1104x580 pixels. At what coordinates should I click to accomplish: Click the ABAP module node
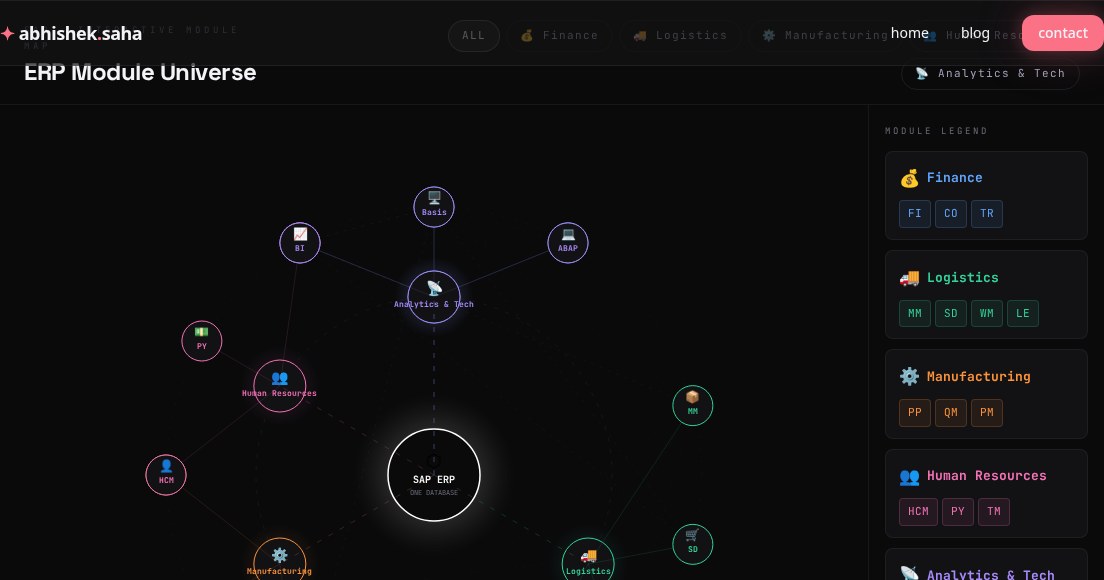point(567,243)
